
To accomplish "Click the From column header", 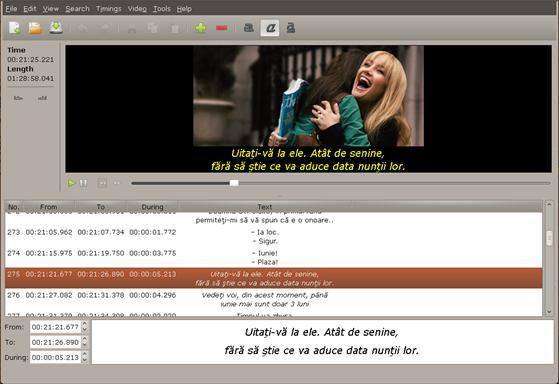I will pyautogui.click(x=49, y=207).
